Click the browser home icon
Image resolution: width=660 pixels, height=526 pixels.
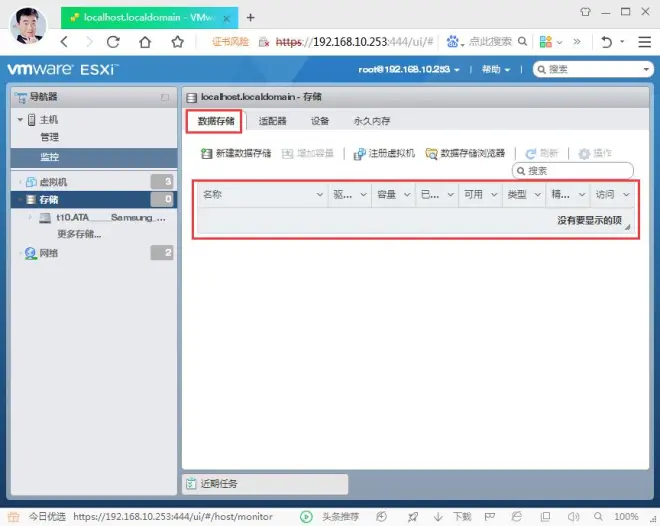pos(145,42)
